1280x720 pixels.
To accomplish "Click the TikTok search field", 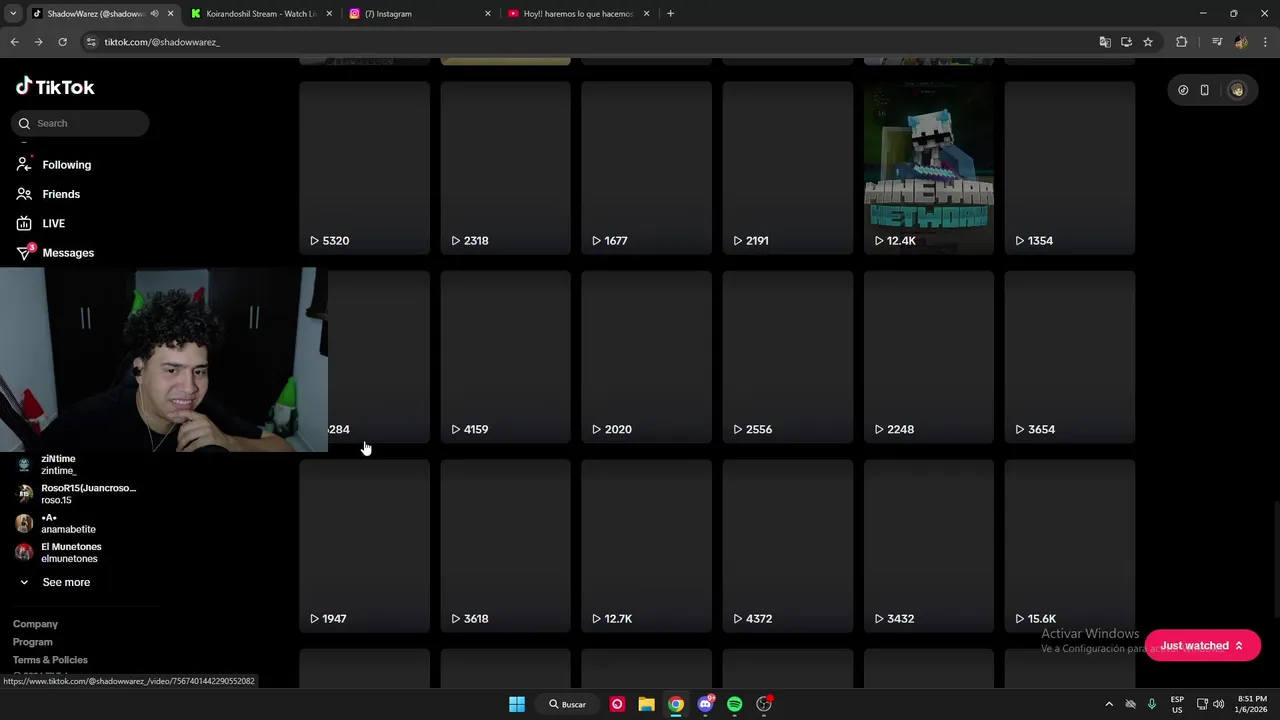I will [81, 123].
